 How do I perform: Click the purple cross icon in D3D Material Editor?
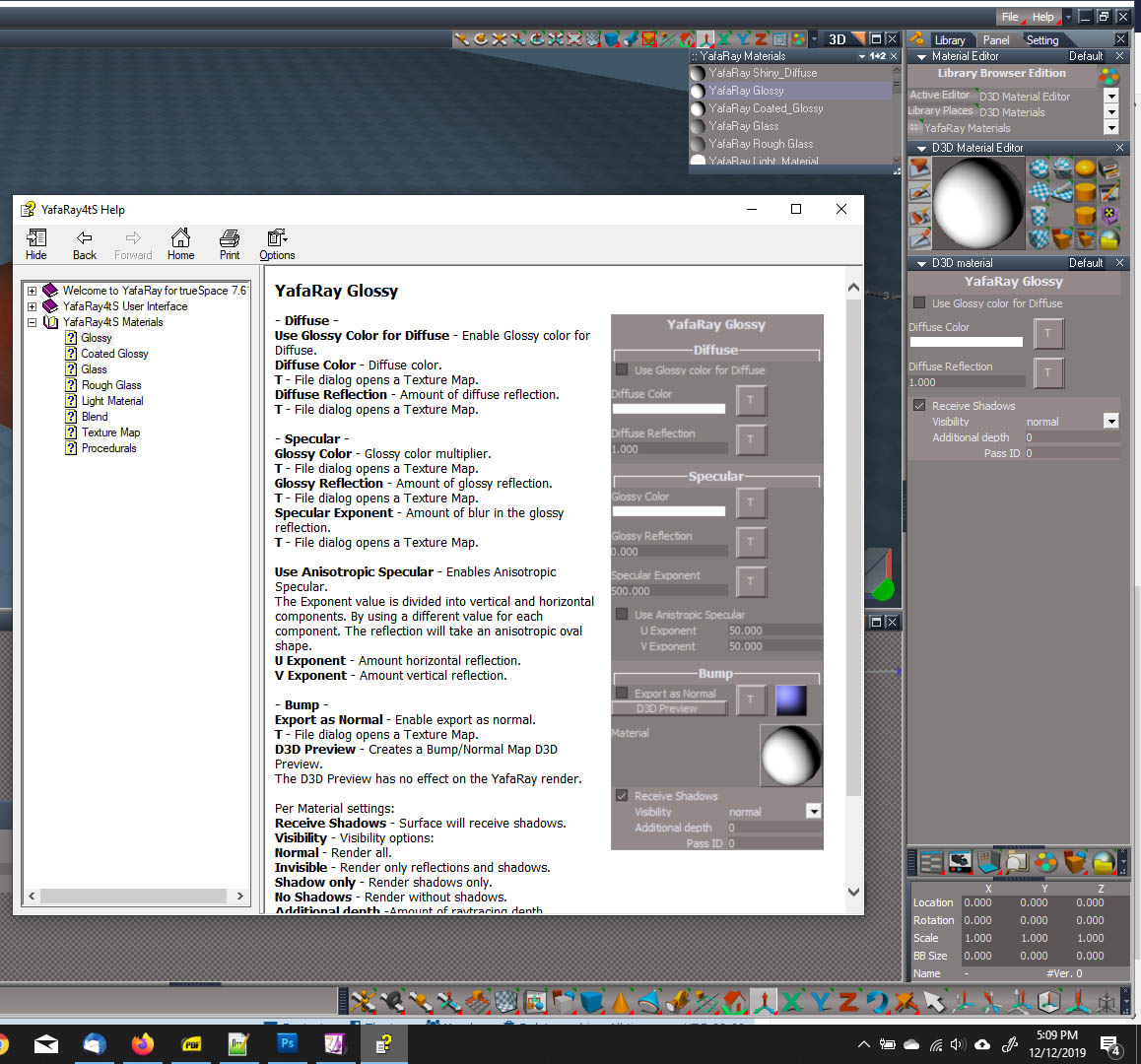point(1109,215)
